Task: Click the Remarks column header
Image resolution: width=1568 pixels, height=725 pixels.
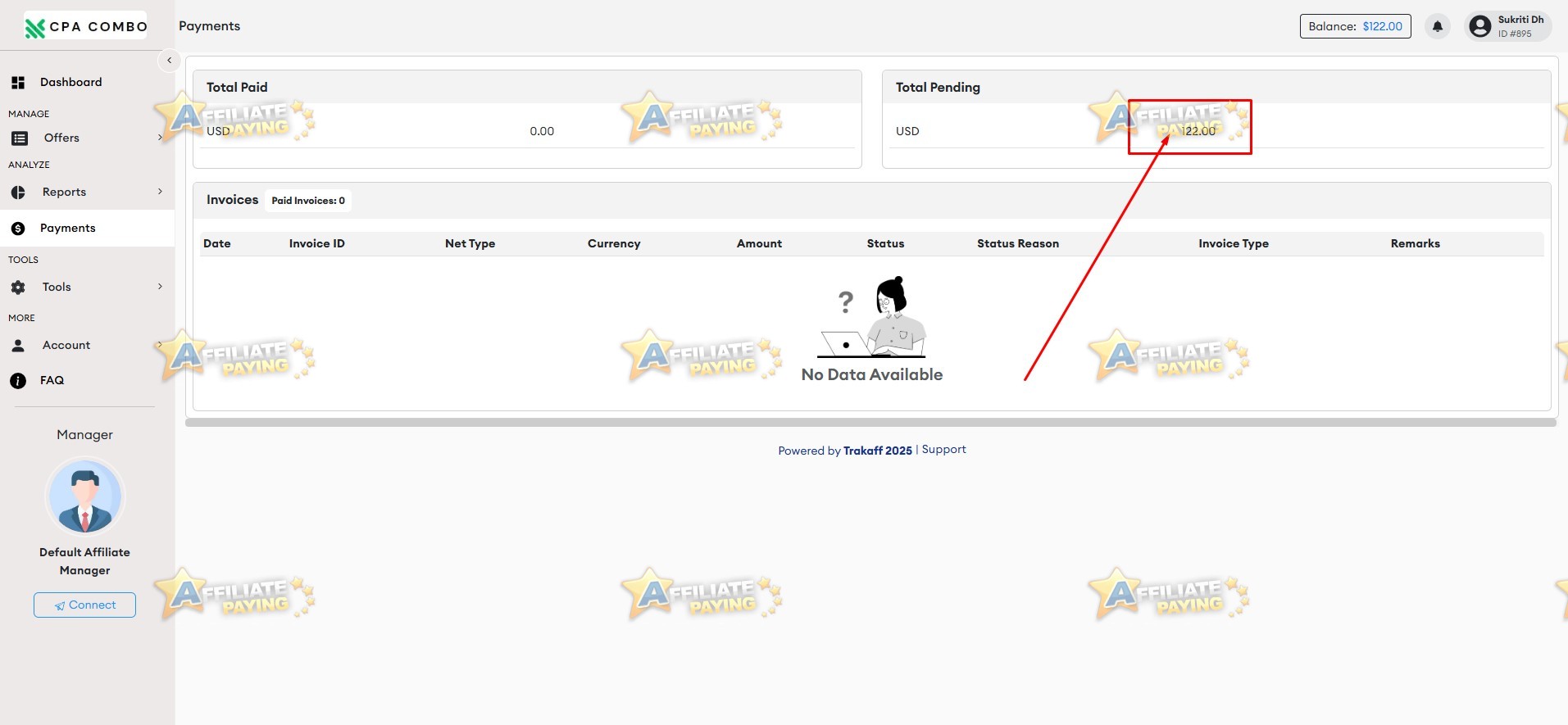Action: (x=1416, y=243)
